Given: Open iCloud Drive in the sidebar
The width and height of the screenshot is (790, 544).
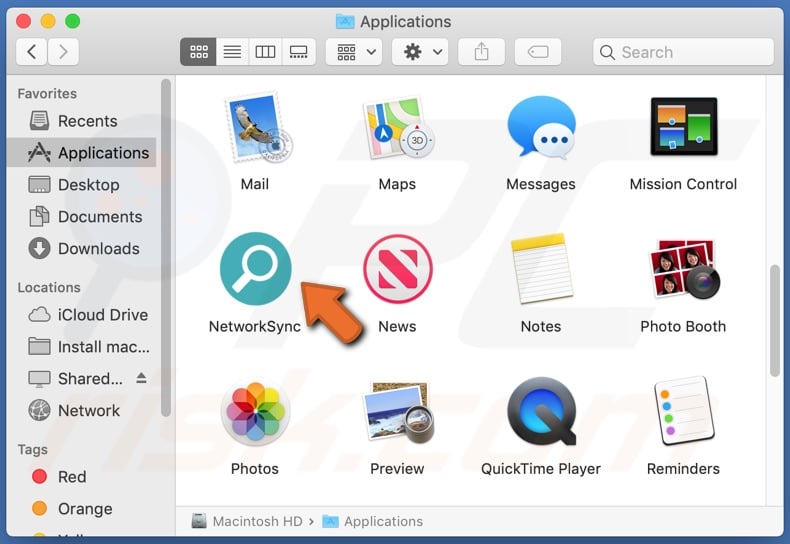Looking at the screenshot, I should pyautogui.click(x=83, y=315).
